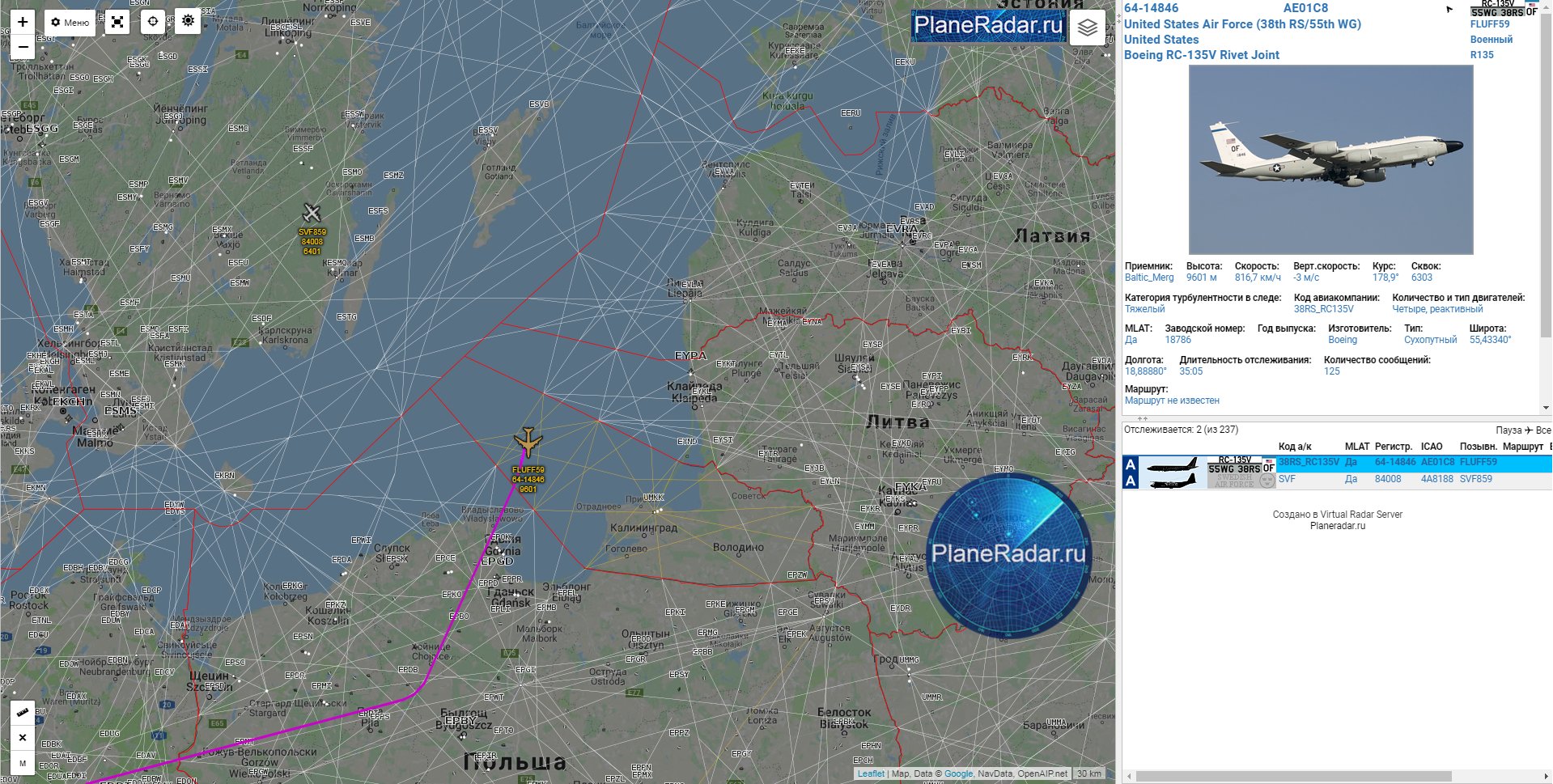The image size is (1553, 784).
Task: Open the Boeing RC-135V Rivet Joint link
Action: pos(1202,55)
